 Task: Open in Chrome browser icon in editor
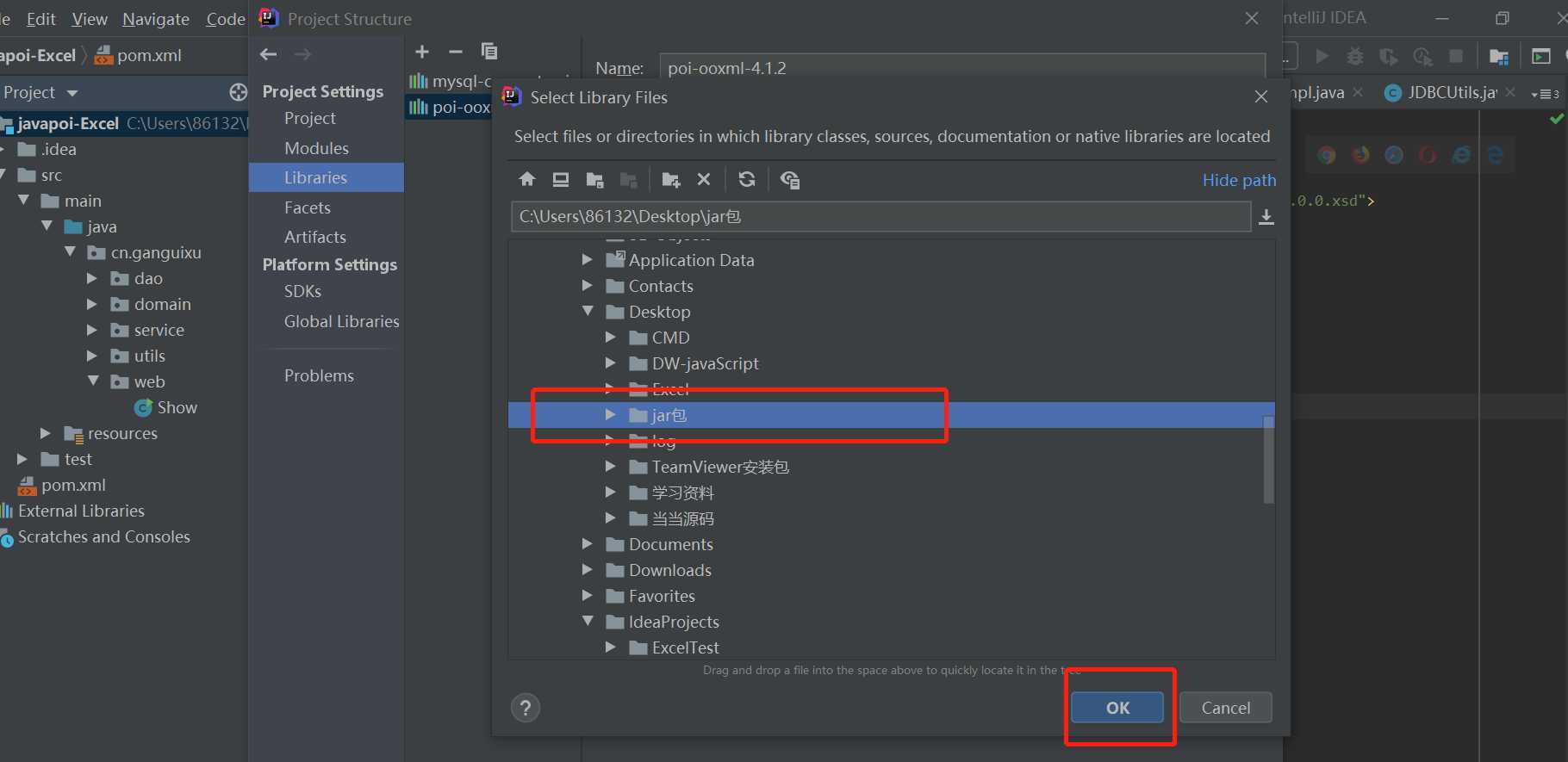[1327, 155]
